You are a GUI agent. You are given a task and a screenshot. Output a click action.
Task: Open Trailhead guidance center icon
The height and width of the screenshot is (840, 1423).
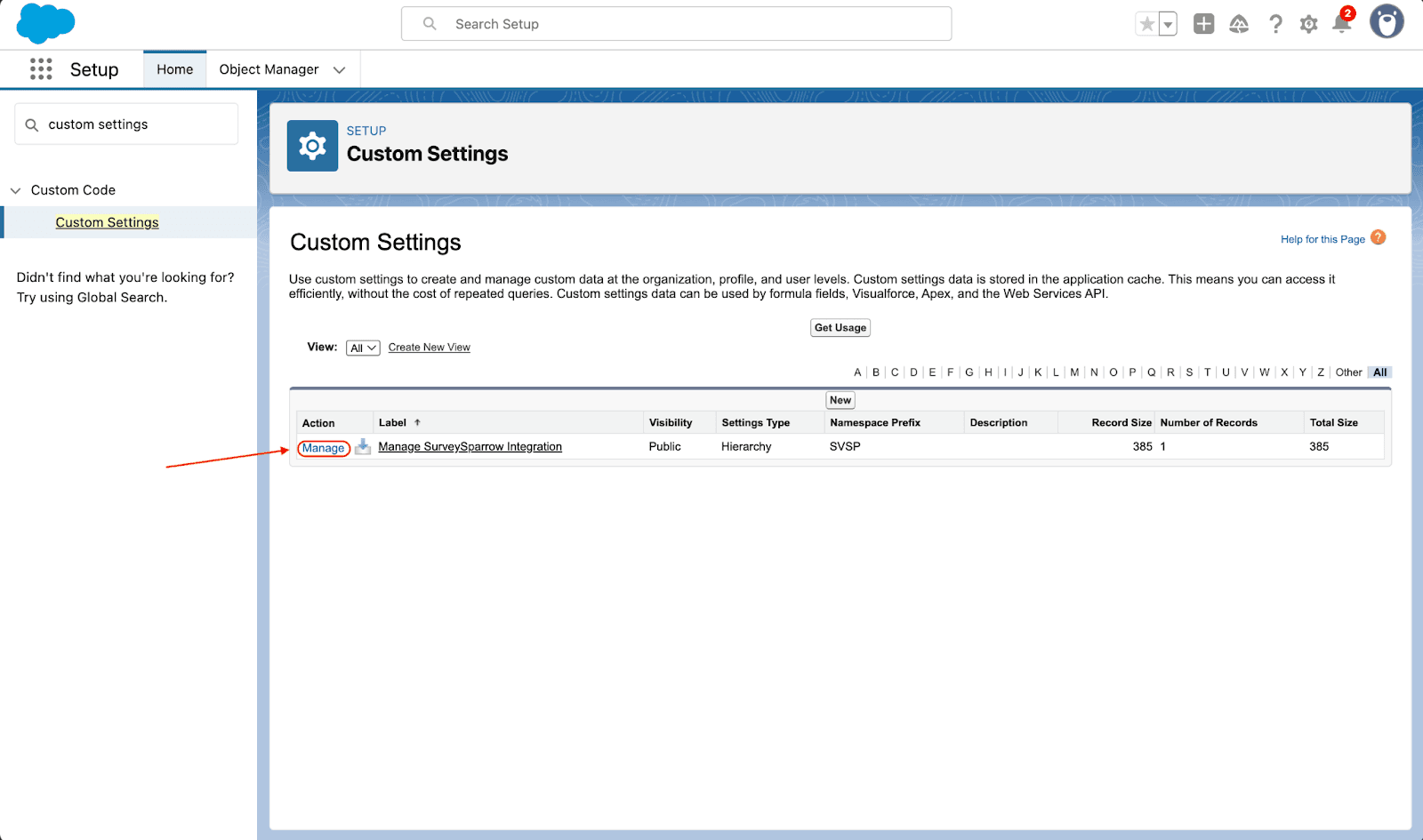point(1239,24)
